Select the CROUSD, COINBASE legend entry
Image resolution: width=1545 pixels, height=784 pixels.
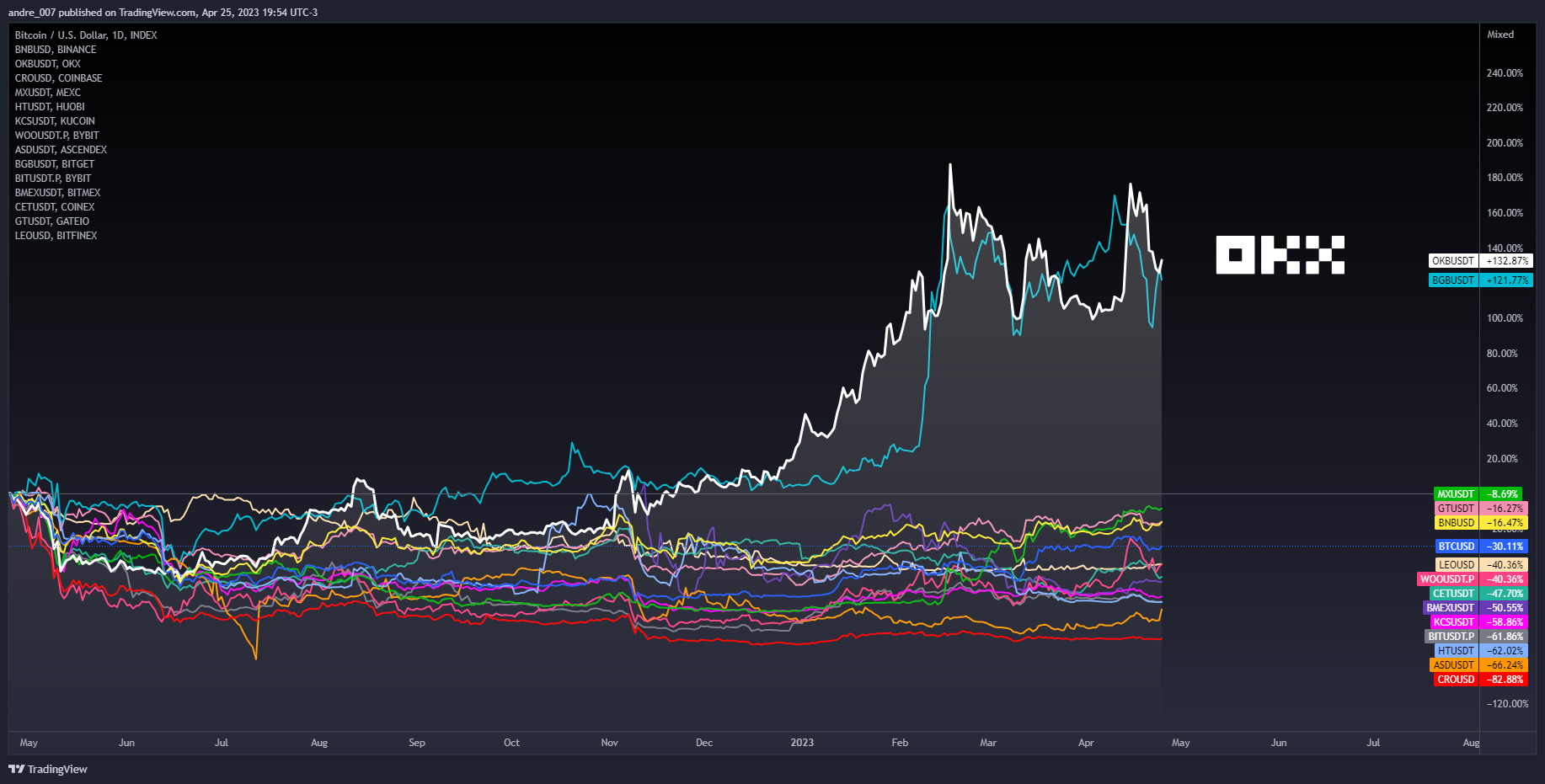[x=58, y=78]
